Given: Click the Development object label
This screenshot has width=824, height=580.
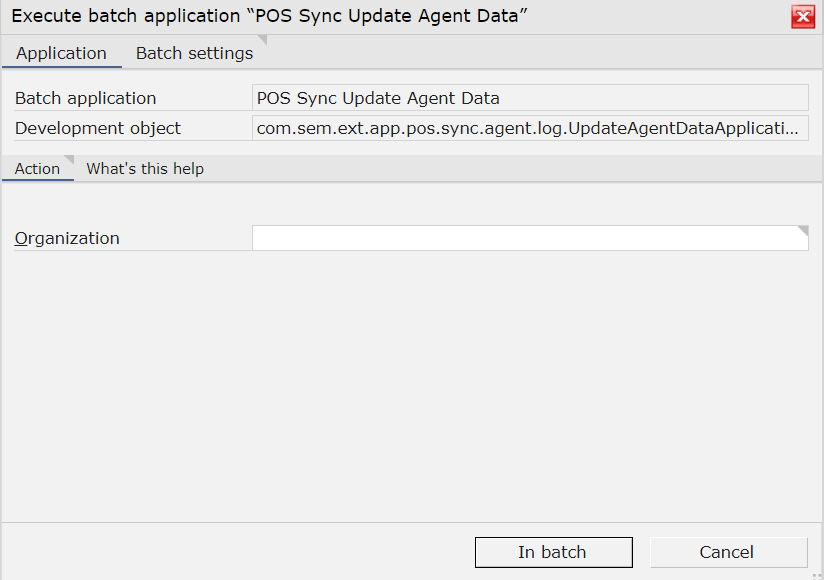Looking at the screenshot, I should (x=98, y=128).
